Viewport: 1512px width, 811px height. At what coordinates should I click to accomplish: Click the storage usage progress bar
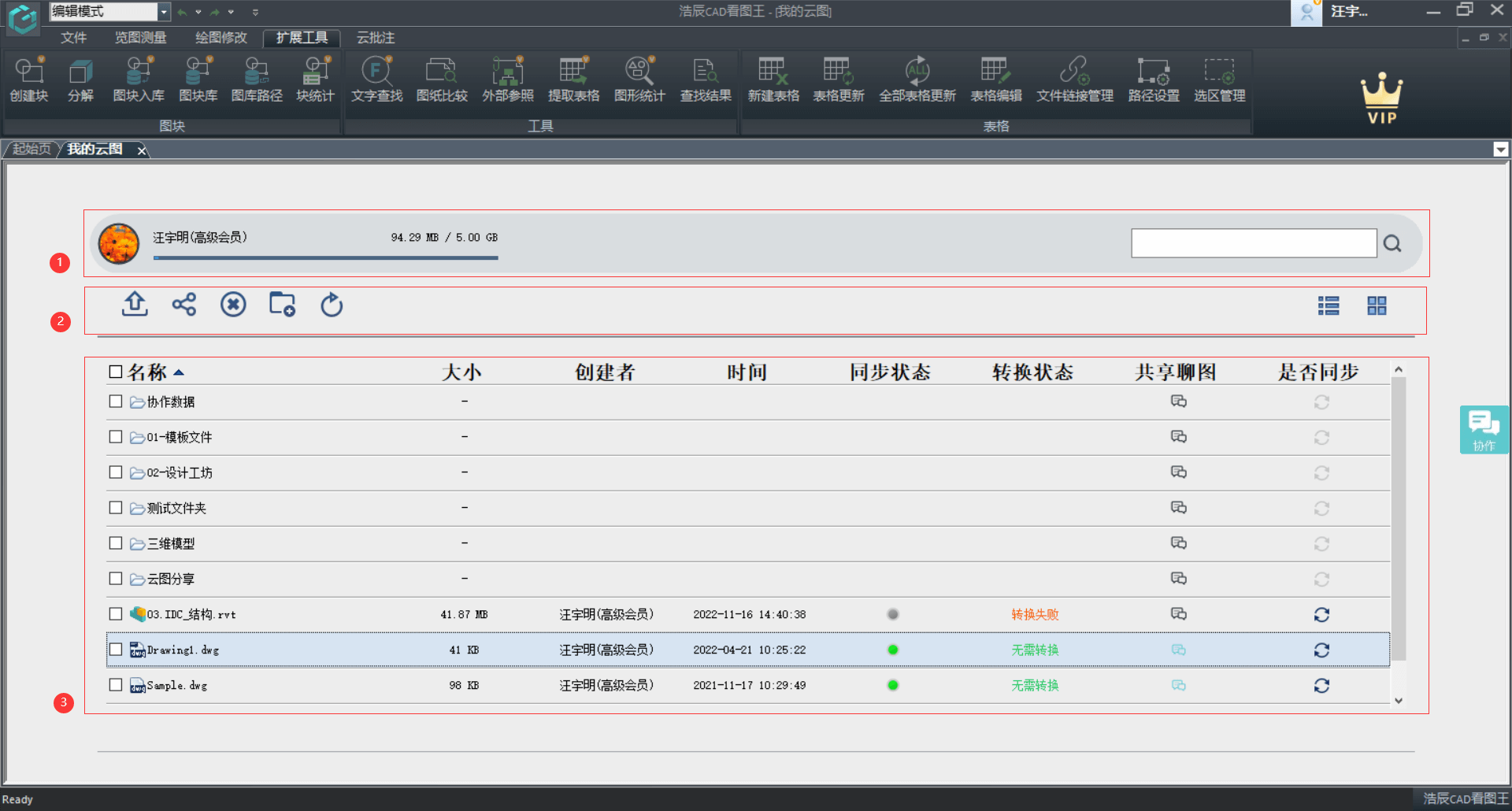pos(326,257)
